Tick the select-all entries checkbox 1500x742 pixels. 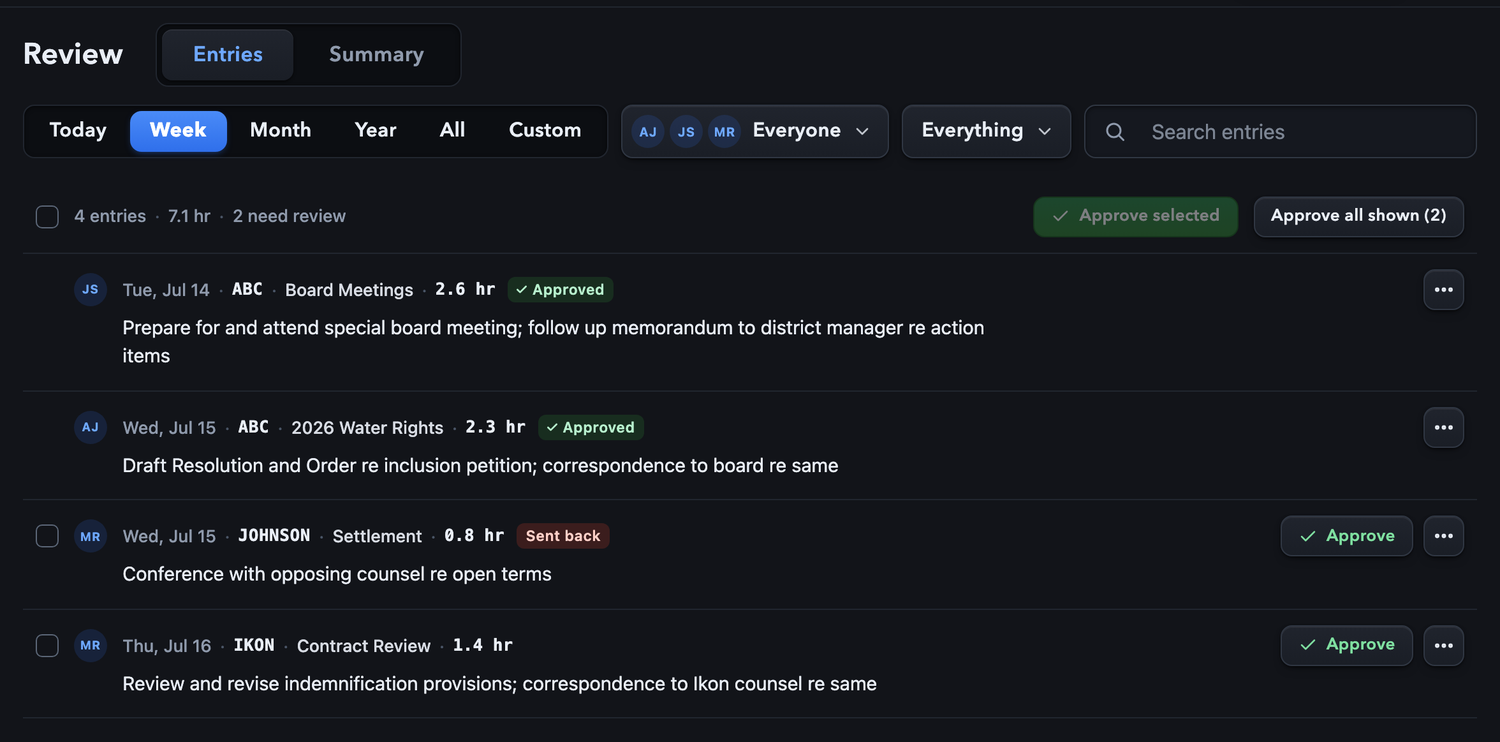[x=47, y=217]
